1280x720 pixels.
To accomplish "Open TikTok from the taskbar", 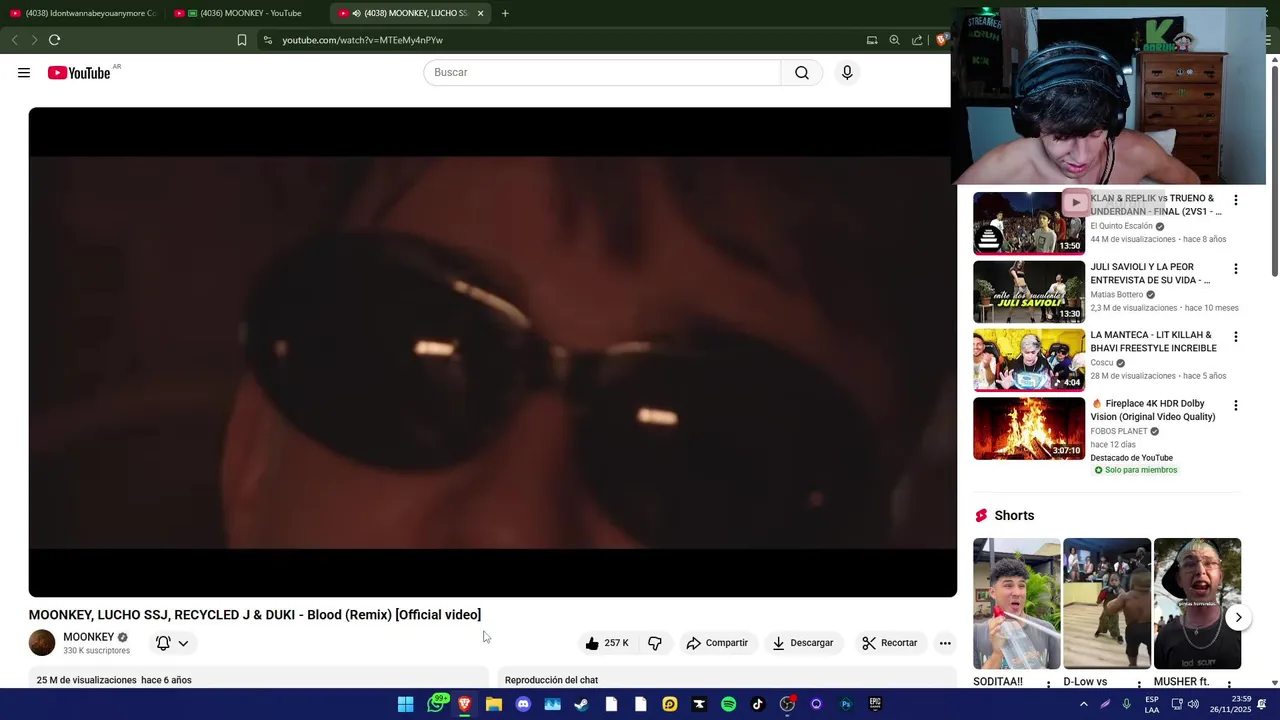I will [757, 704].
